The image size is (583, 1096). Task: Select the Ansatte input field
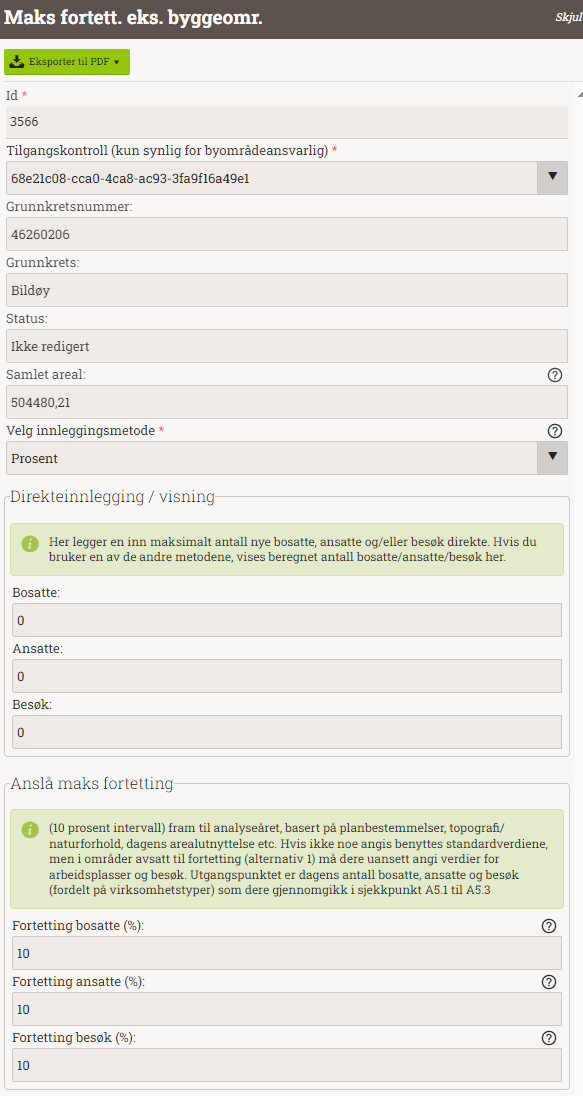[x=287, y=676]
